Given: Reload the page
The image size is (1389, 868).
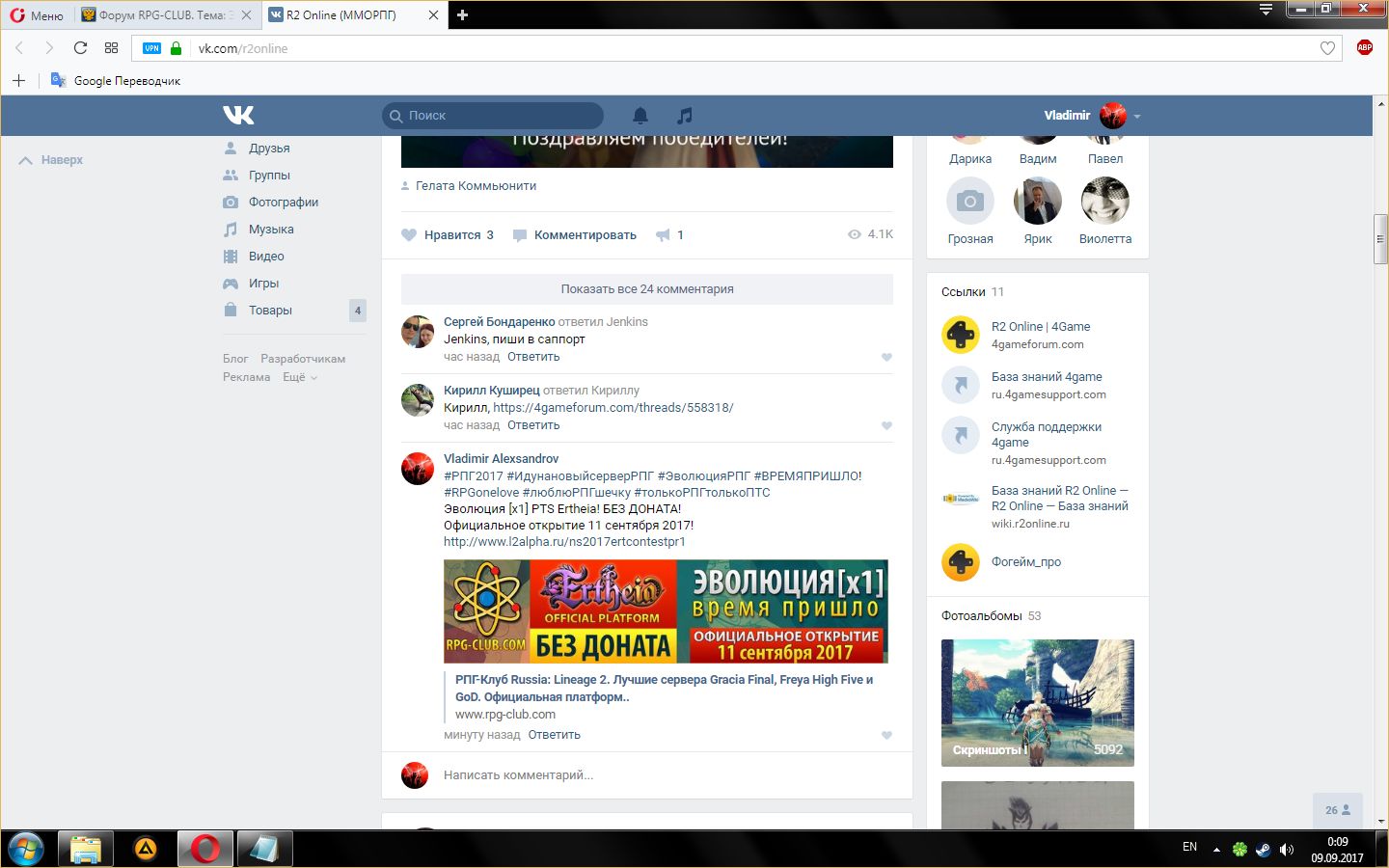Looking at the screenshot, I should [x=80, y=48].
